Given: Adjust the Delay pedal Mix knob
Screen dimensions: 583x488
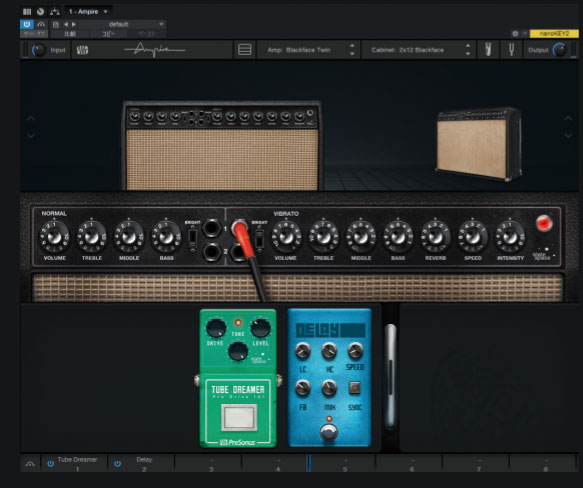Looking at the screenshot, I should 329,388.
